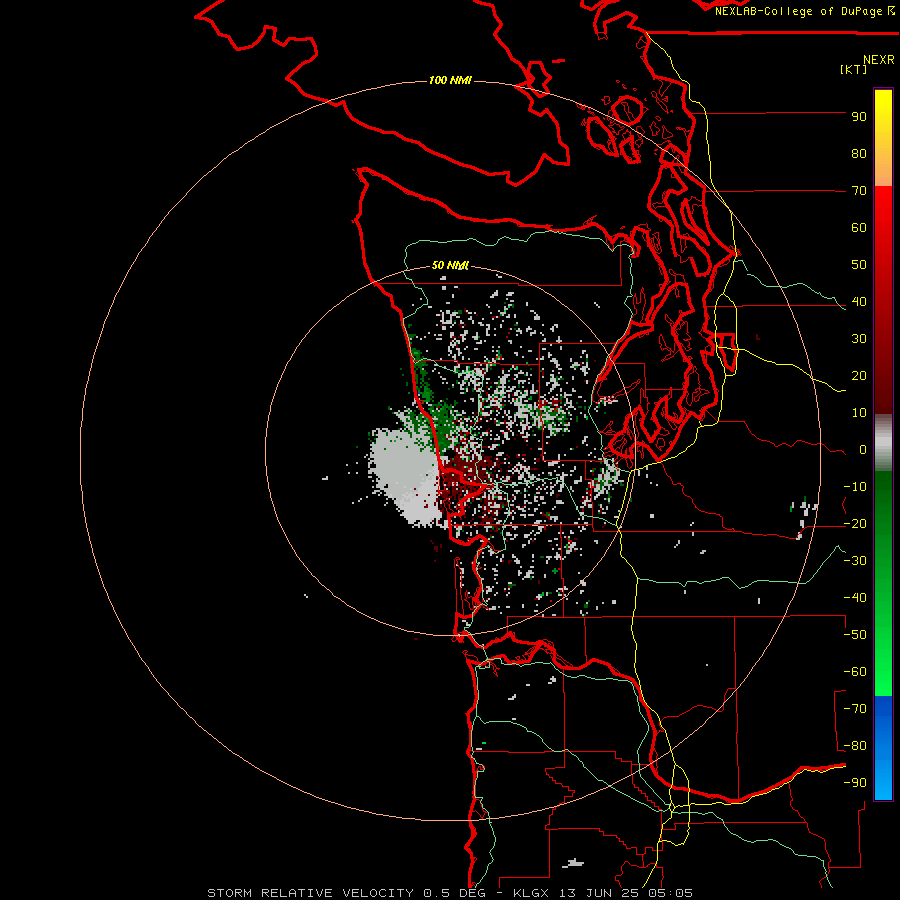Click the 0.5 DEG elevation text in caption

(454, 893)
